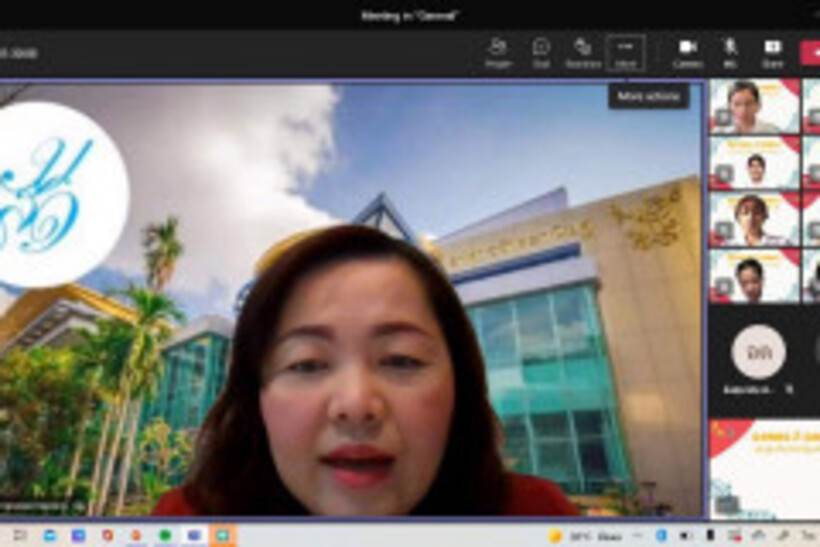Select the third participant thumbnail in side gallery
Screen dimensions: 820x547
pyautogui.click(x=754, y=219)
